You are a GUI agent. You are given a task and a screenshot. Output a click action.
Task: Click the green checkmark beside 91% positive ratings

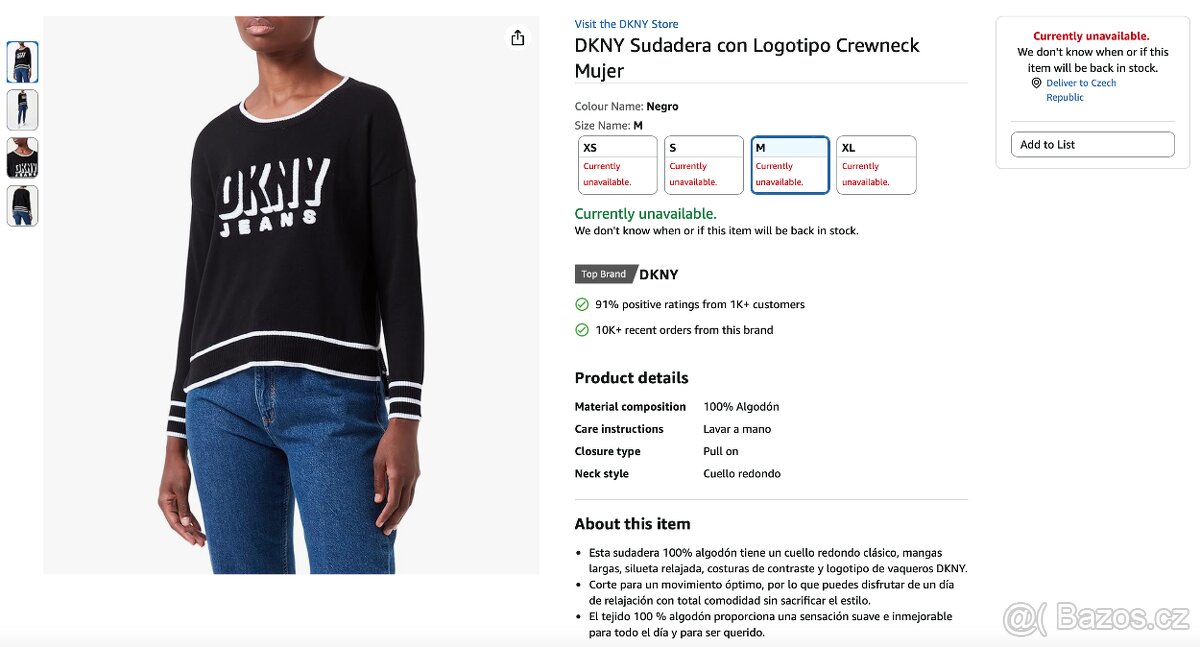pos(581,304)
